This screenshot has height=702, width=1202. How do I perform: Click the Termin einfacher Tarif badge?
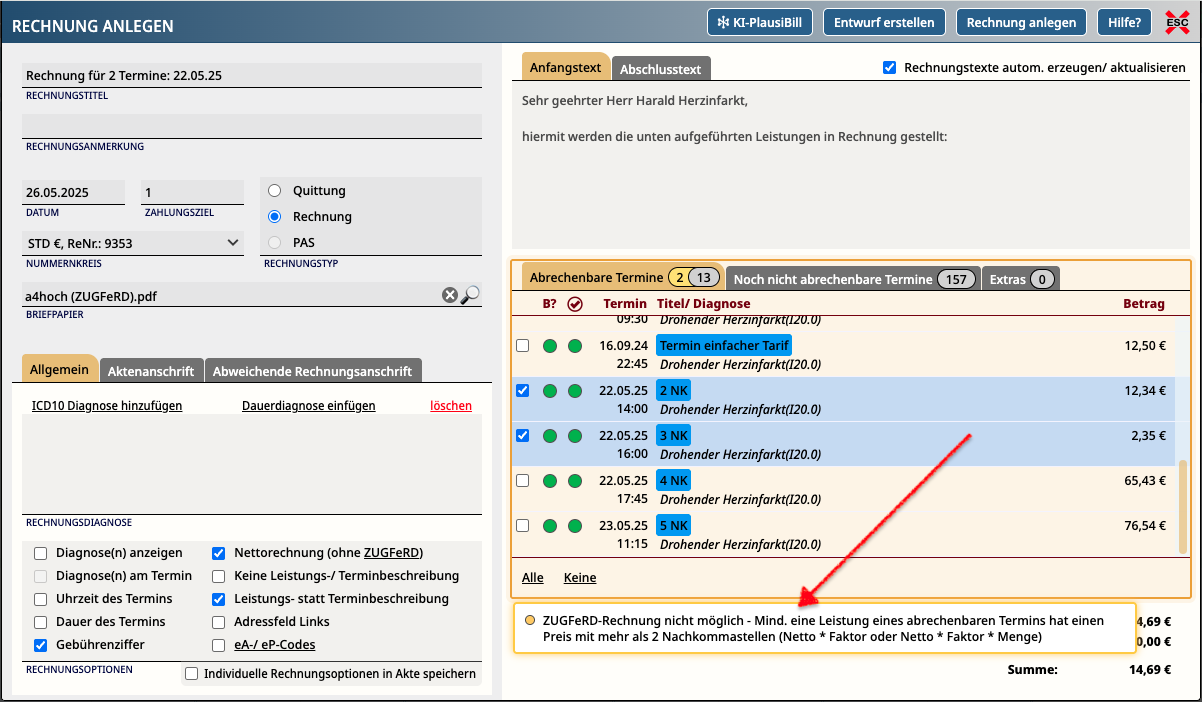pyautogui.click(x=724, y=345)
